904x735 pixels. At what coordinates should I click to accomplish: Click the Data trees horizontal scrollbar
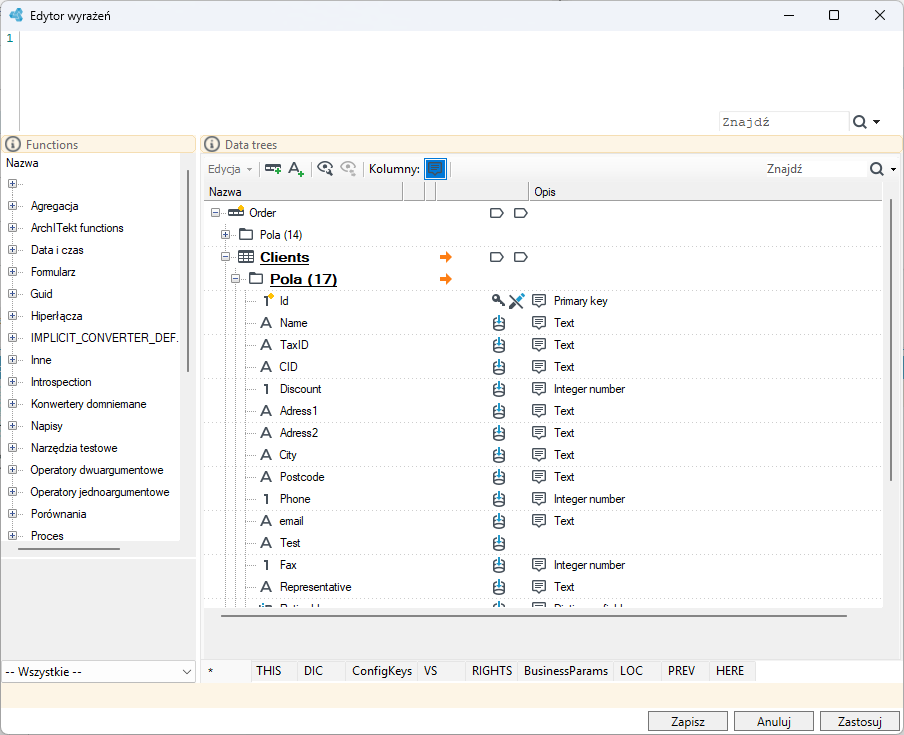534,616
